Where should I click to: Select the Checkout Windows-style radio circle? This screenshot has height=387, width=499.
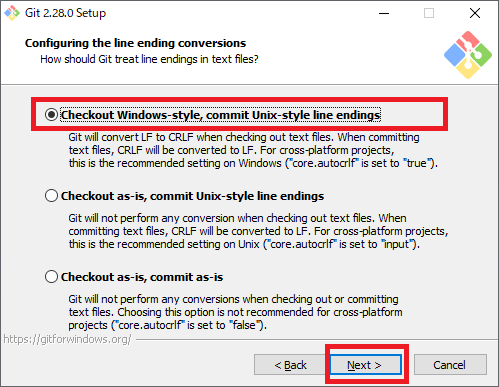point(51,115)
